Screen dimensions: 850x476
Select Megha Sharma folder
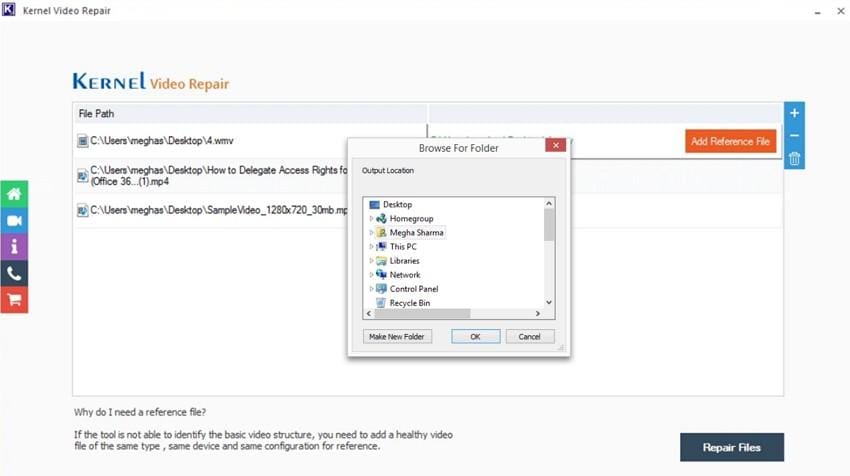[x=416, y=233]
